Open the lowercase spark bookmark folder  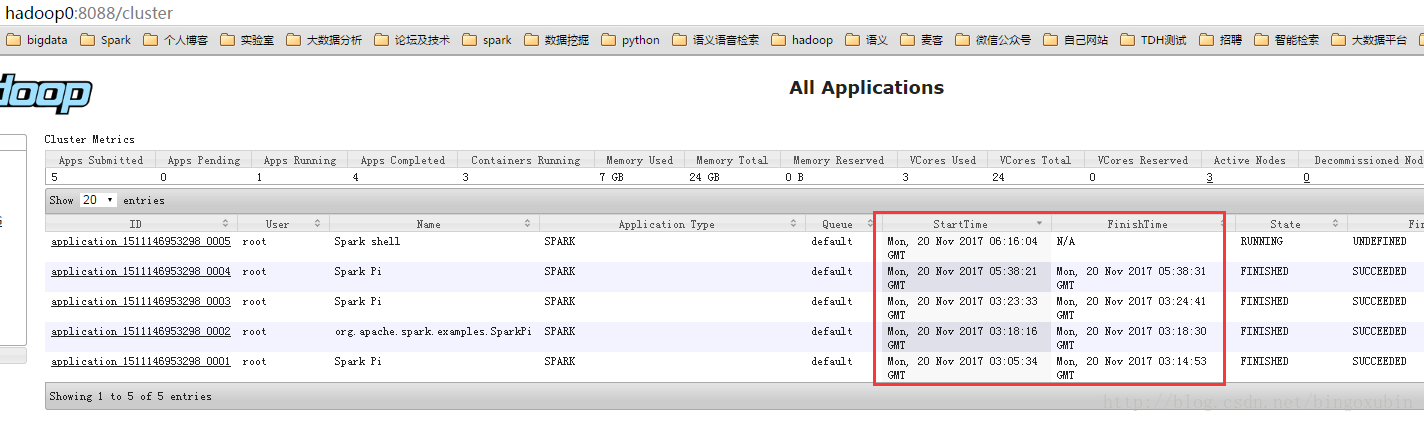click(x=487, y=40)
